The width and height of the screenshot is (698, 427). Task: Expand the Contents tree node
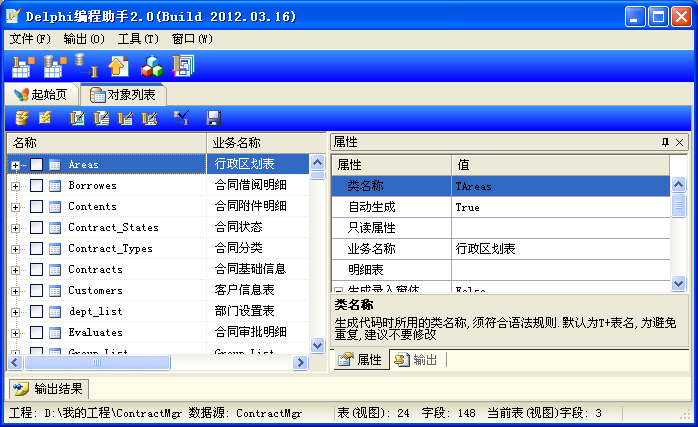pos(16,207)
